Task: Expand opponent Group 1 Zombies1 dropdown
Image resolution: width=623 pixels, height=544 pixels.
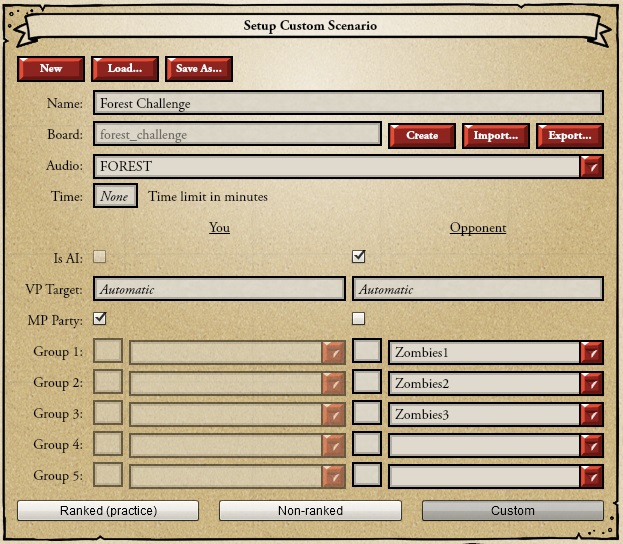Action: (592, 352)
